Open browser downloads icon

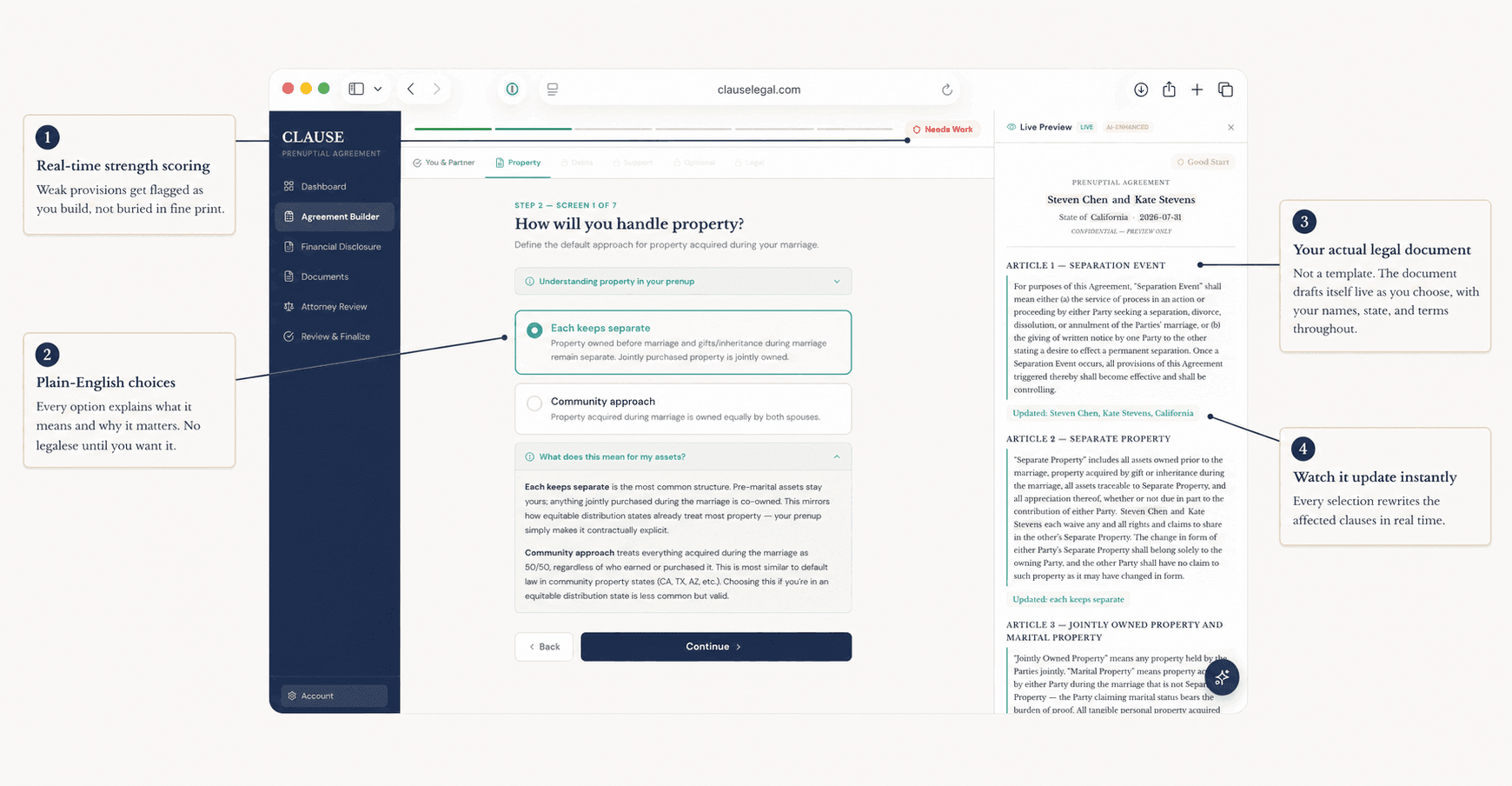[1141, 90]
